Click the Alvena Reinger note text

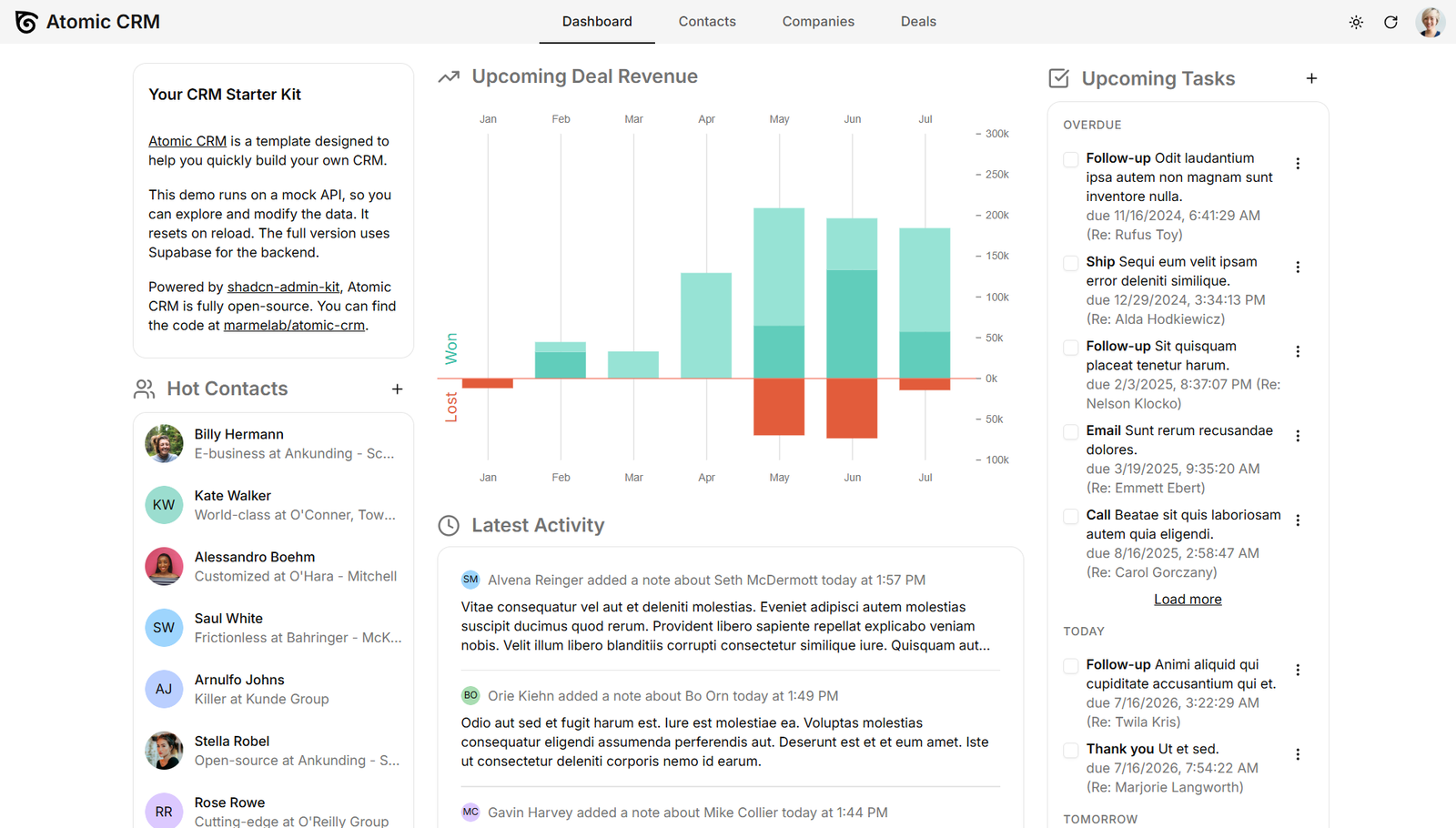pyautogui.click(x=725, y=626)
